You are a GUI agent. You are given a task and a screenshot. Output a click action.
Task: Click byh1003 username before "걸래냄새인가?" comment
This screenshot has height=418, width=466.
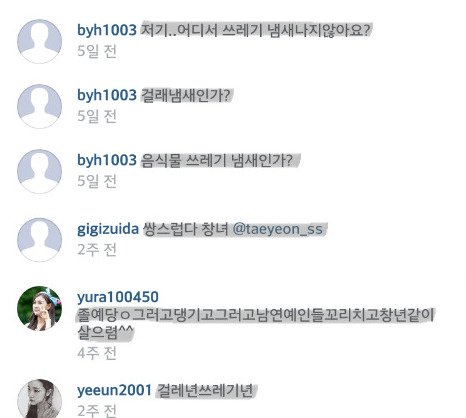pyautogui.click(x=107, y=95)
